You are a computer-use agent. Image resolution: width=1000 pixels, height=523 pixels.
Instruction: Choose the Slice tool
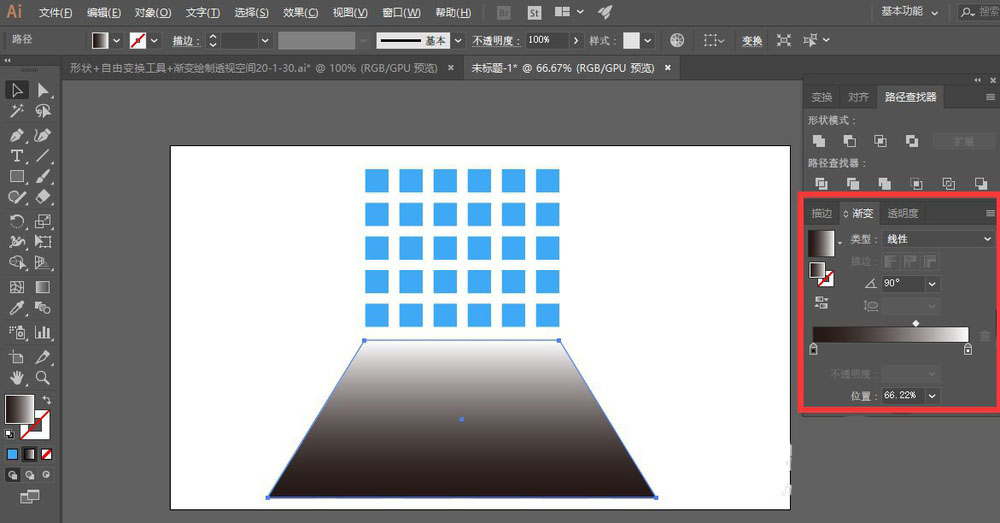coord(43,357)
